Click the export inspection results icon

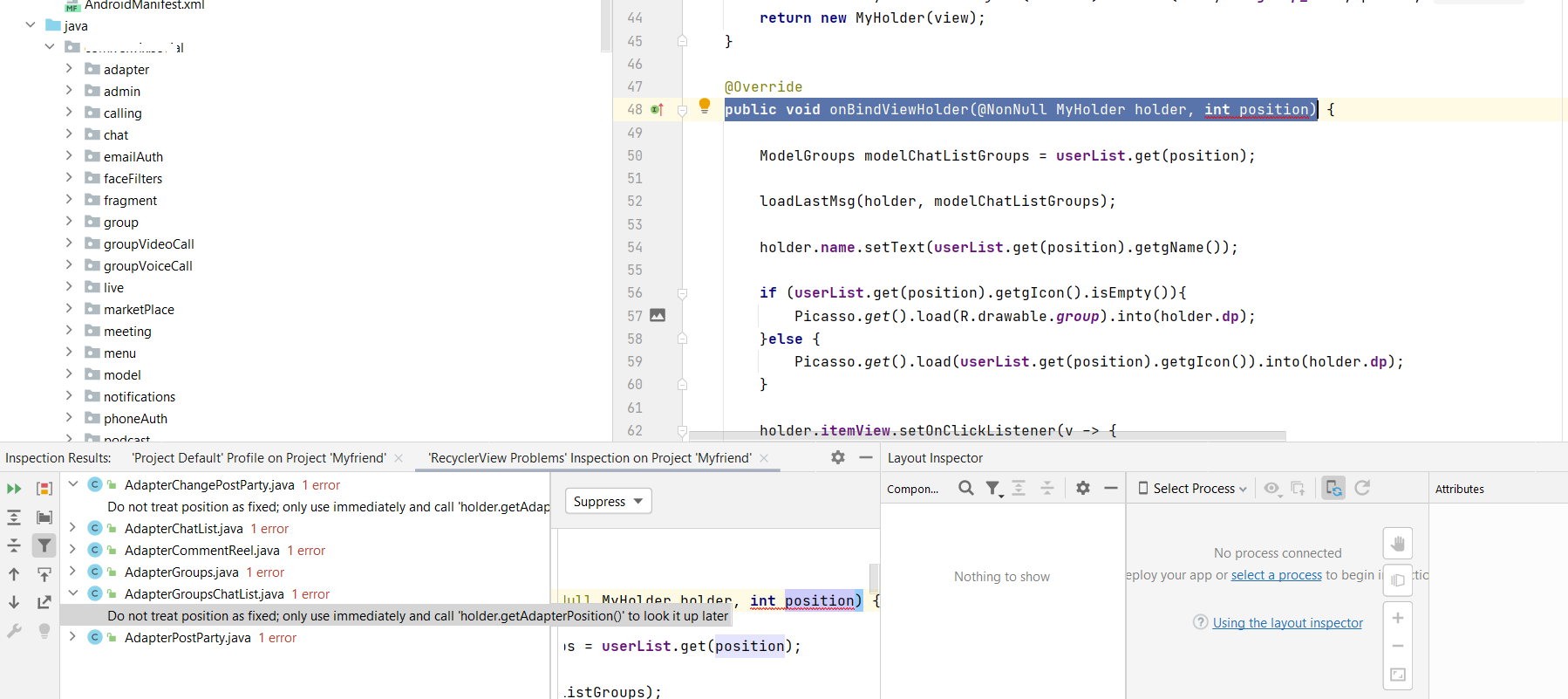coord(44,602)
